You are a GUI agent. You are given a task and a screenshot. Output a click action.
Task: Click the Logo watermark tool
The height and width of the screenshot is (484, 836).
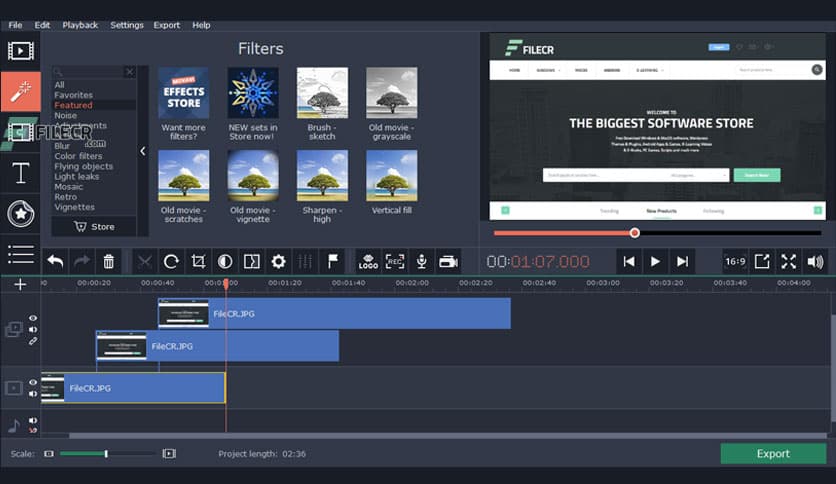[x=368, y=261]
